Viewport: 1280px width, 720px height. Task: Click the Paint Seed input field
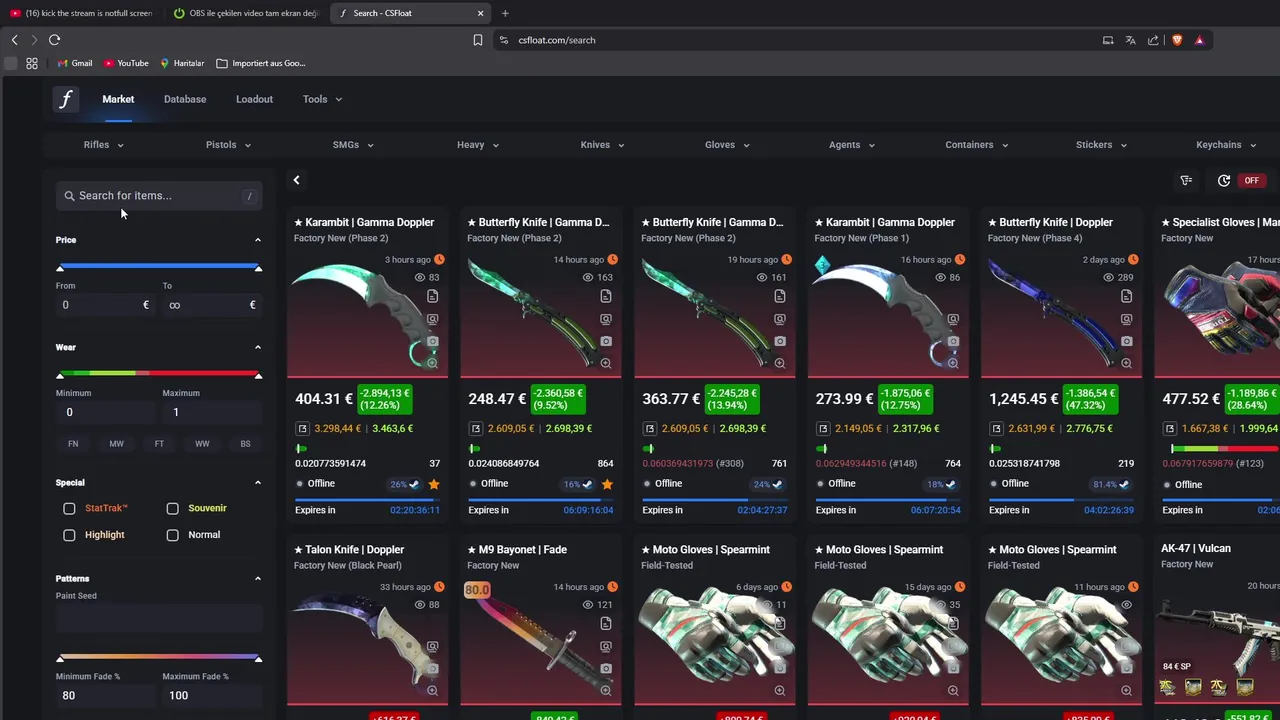[x=159, y=619]
